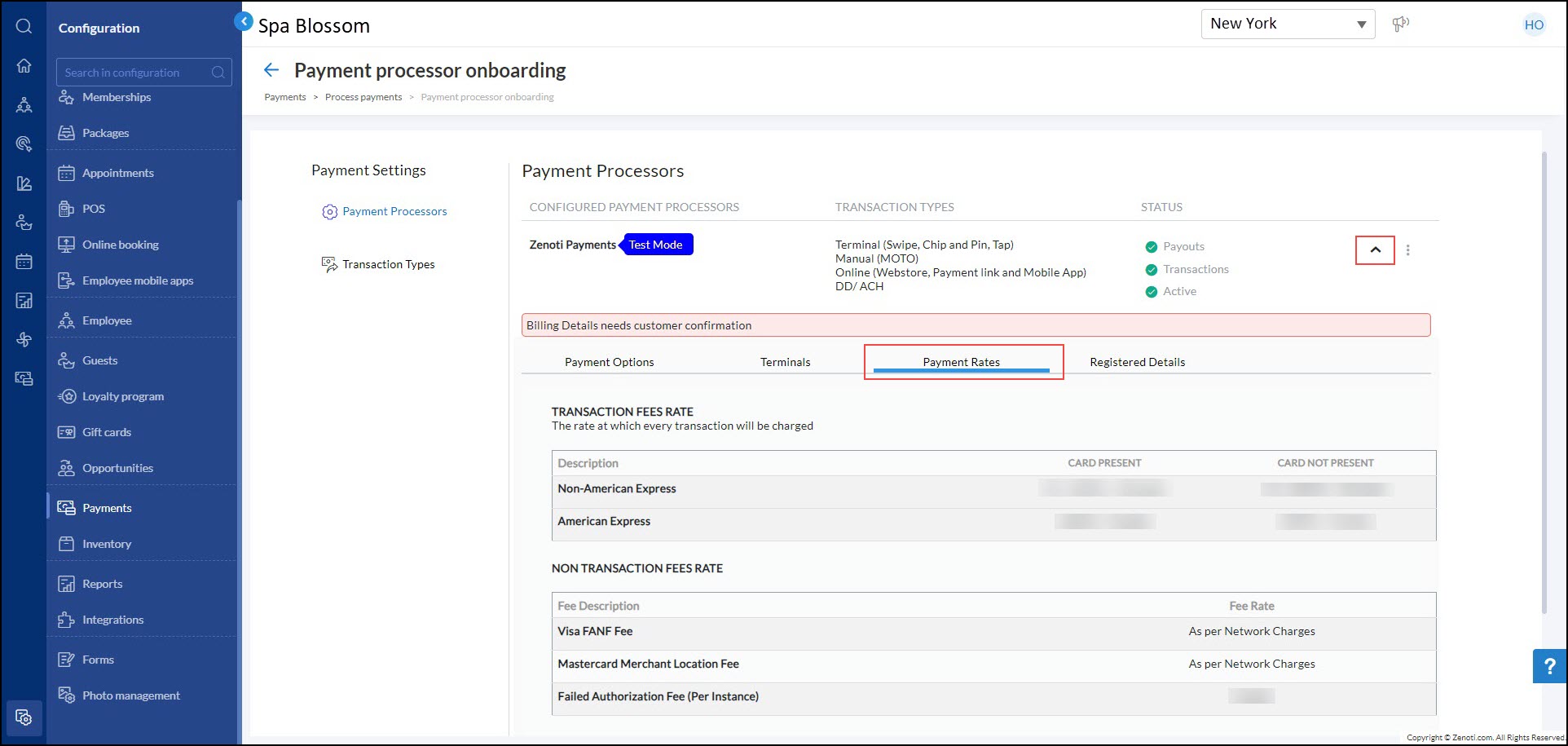The width and height of the screenshot is (1568, 746).
Task: Click the Photo management sidebar icon
Action: tap(66, 695)
